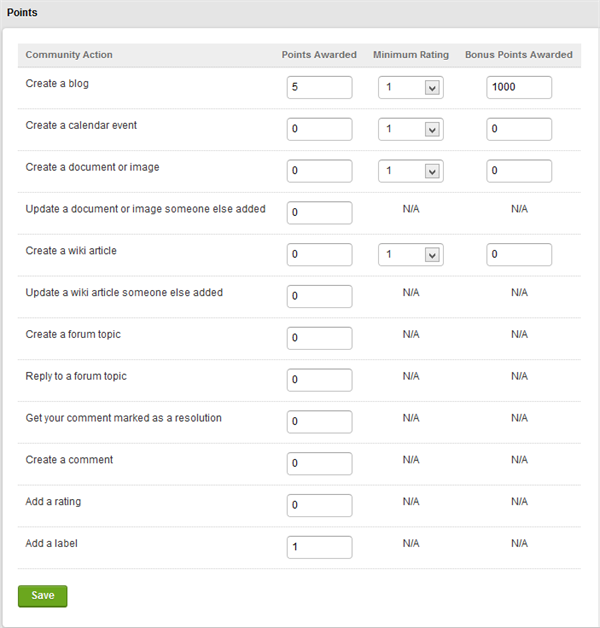The width and height of the screenshot is (600, 628).
Task: Click Bonus Points field for wiki article
Action: 519,254
